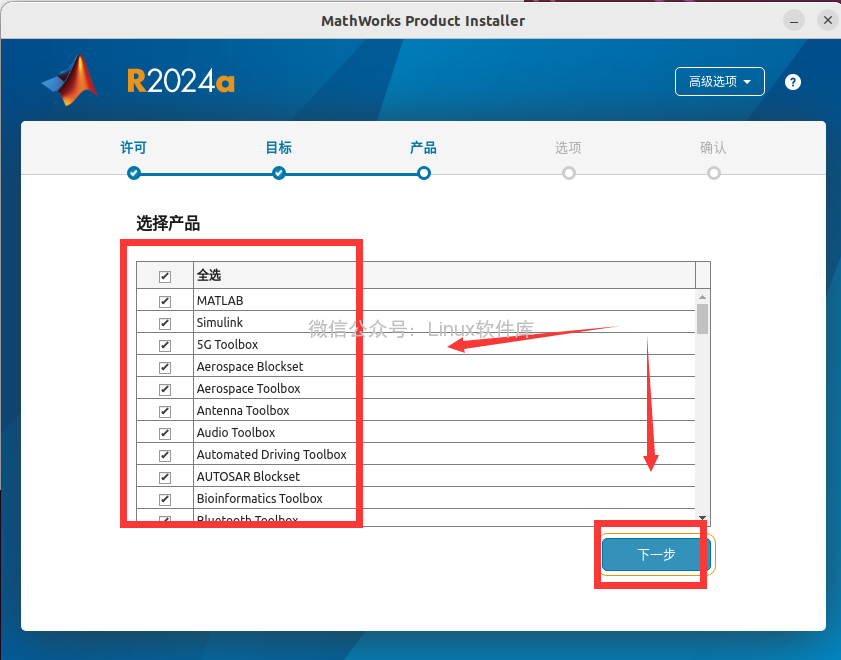Viewport: 841px width, 660px height.
Task: Select the active 产品 step circle
Action: coord(423,172)
